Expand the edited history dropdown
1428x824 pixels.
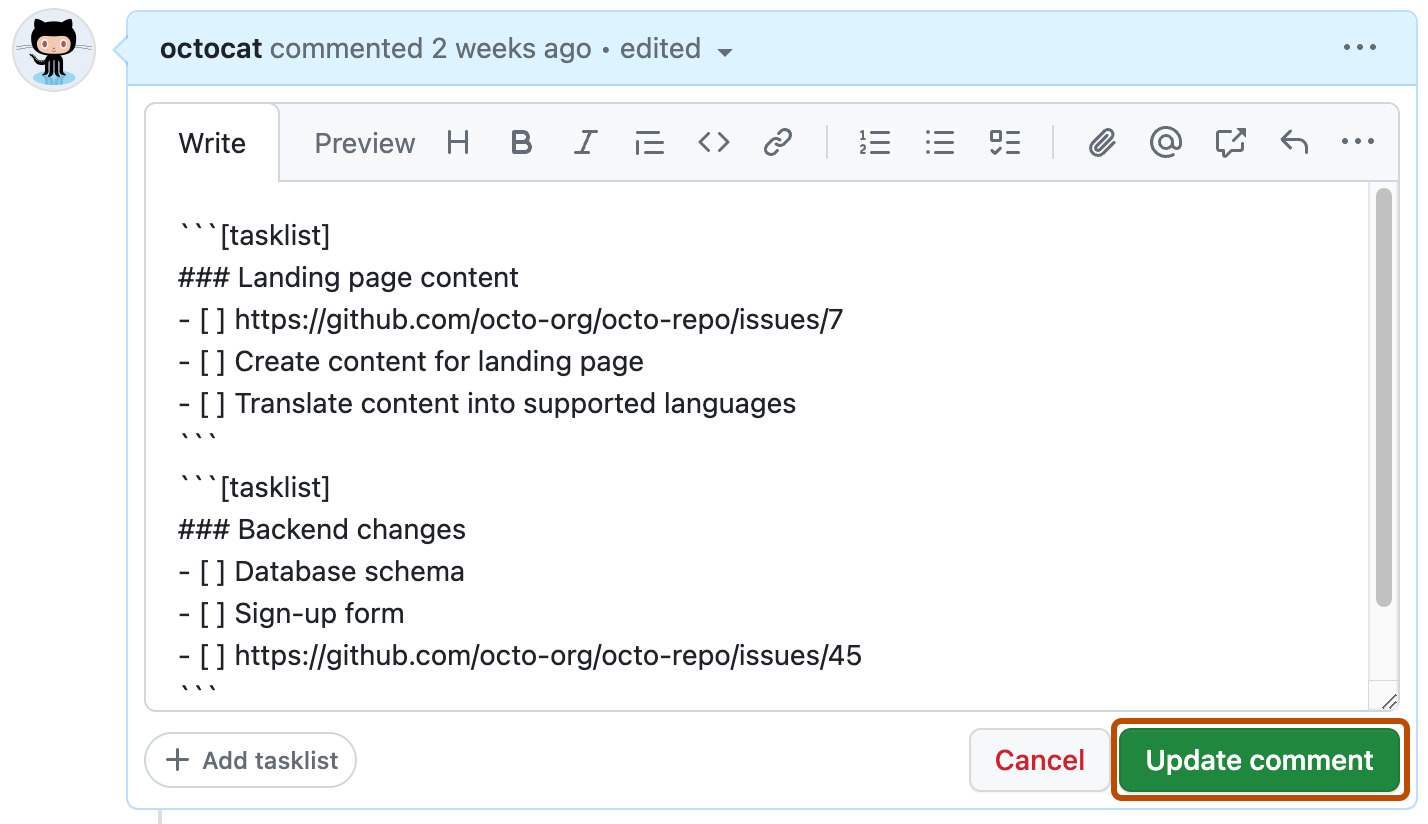tap(725, 51)
